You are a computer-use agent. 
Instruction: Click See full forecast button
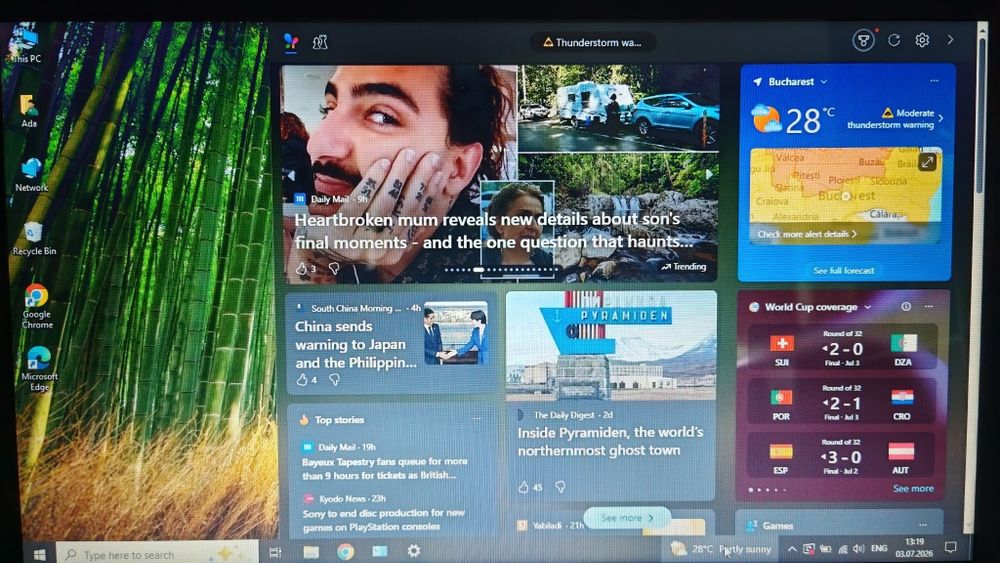pyautogui.click(x=843, y=270)
